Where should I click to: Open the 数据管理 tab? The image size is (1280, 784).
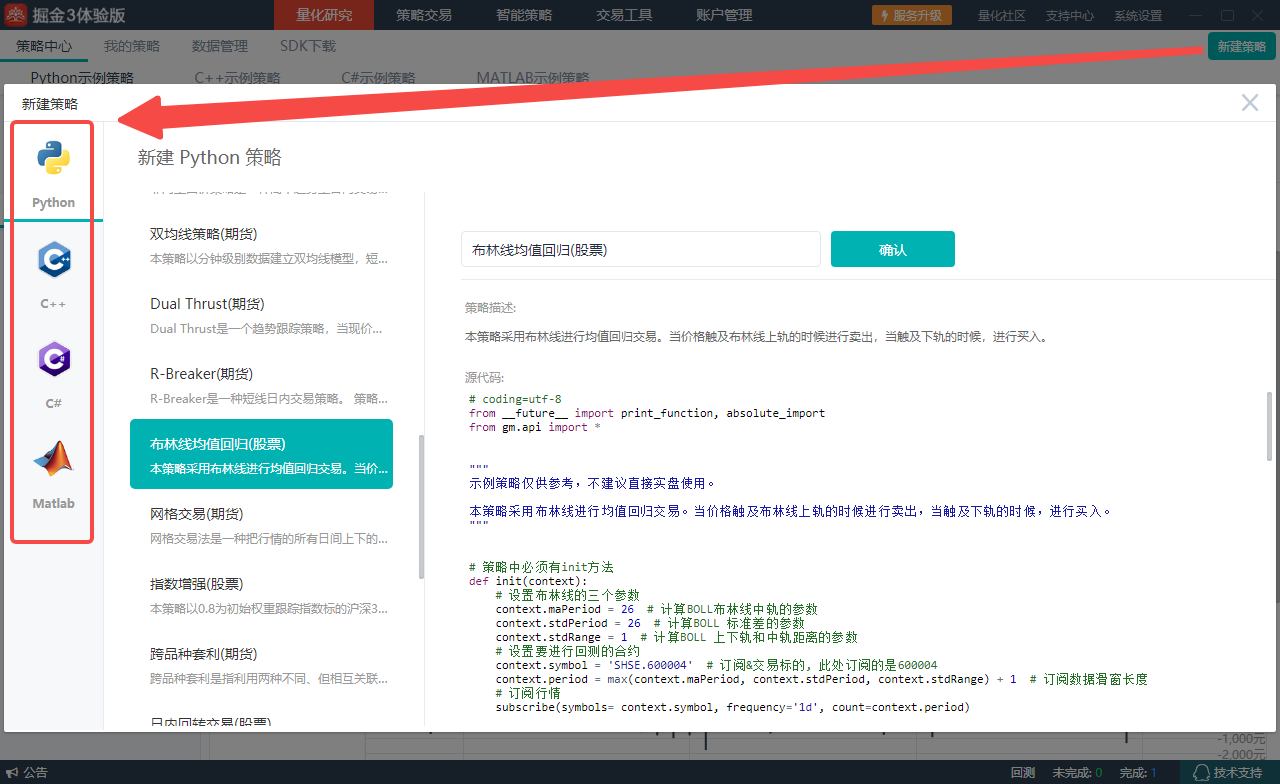click(x=219, y=46)
